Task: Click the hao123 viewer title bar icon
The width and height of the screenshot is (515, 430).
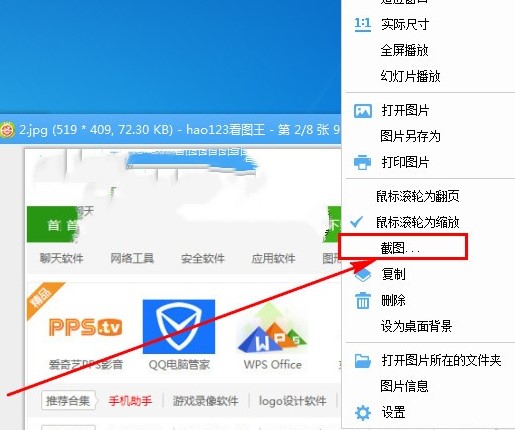Action: point(7,129)
